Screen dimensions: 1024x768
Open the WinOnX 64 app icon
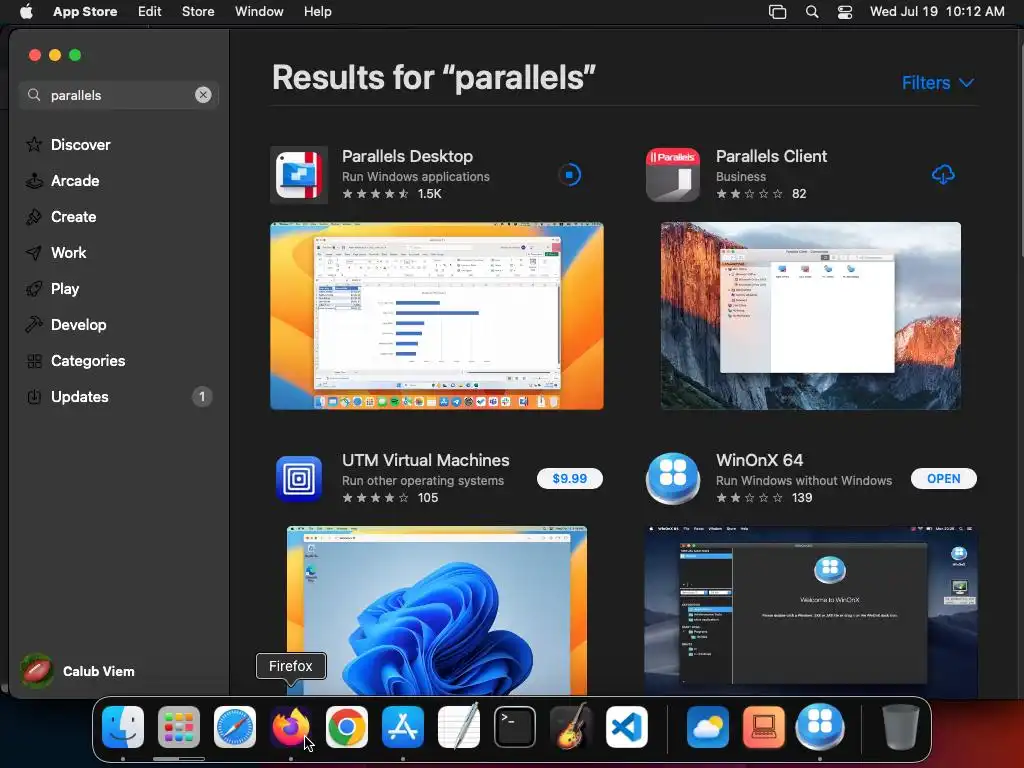673,479
